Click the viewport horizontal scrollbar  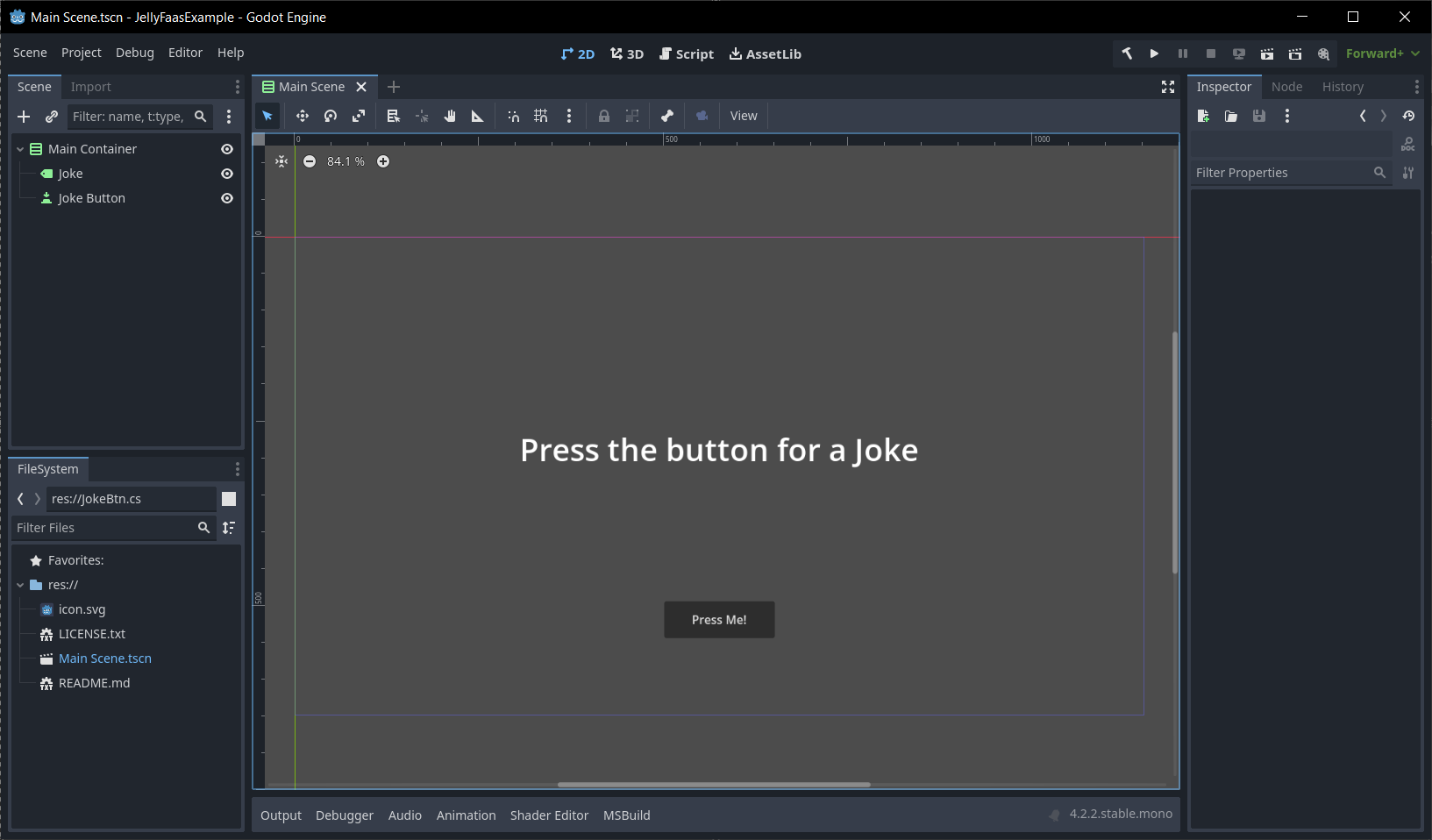click(714, 785)
